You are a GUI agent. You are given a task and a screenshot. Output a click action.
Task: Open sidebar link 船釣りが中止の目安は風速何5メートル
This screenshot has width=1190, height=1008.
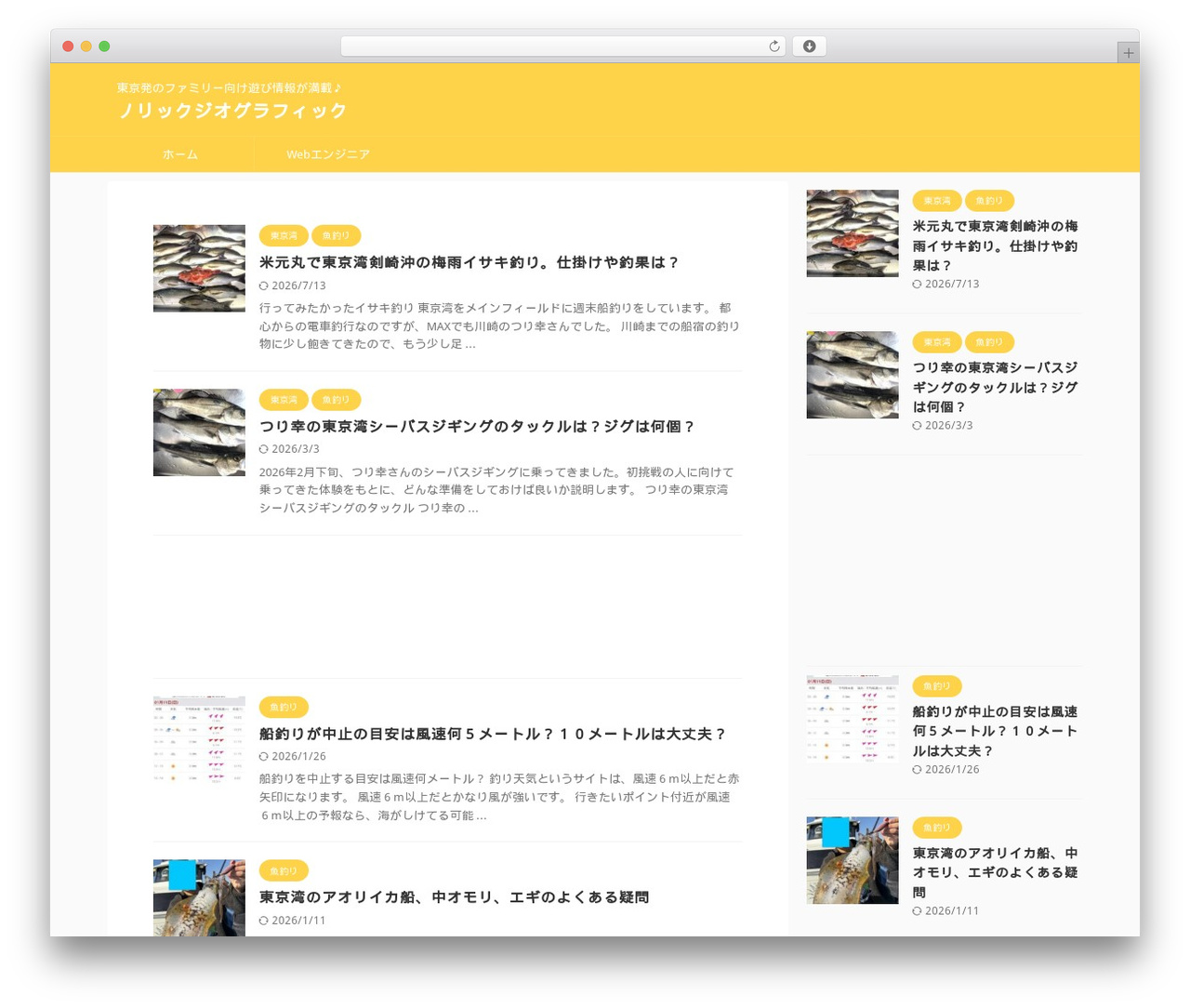996,732
